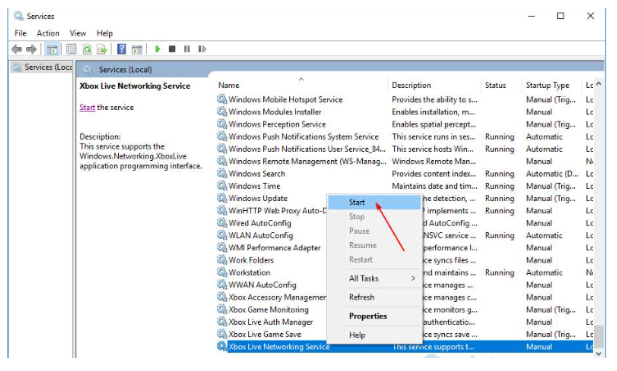Open the blue Help toolbar icon
The height and width of the screenshot is (371, 617).
[122, 49]
